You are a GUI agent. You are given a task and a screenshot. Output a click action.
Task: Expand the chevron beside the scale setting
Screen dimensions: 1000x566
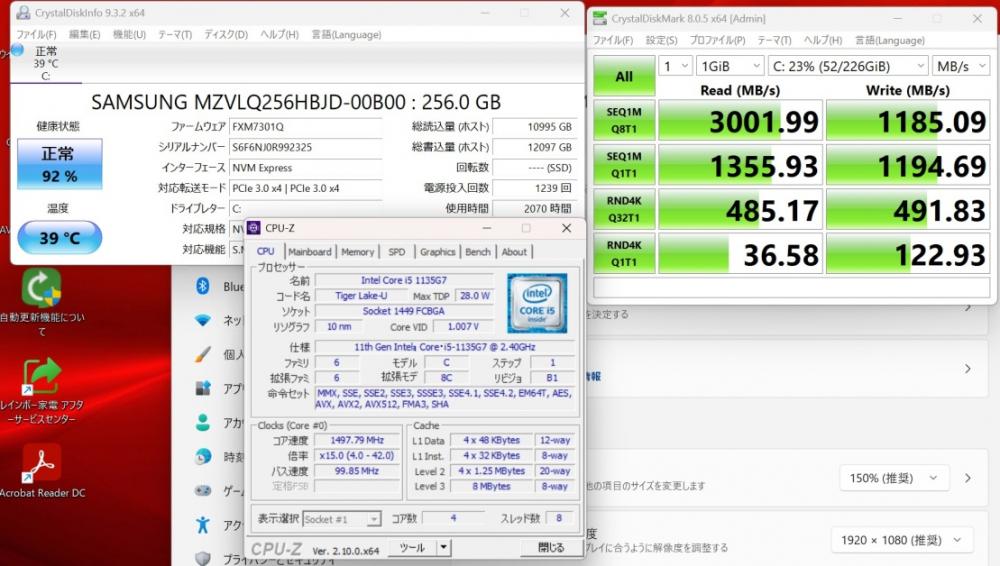click(x=967, y=478)
